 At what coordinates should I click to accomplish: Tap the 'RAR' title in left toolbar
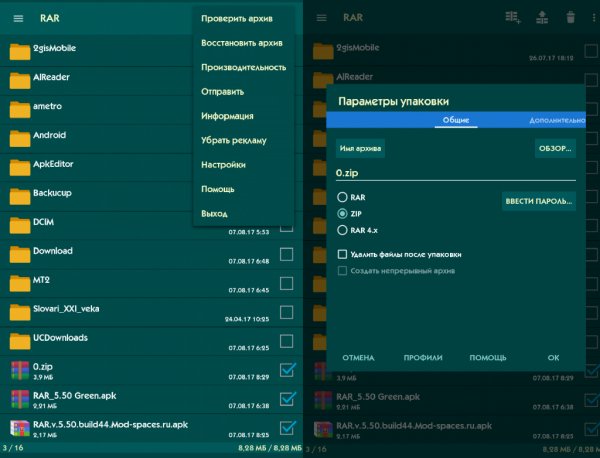(x=50, y=18)
